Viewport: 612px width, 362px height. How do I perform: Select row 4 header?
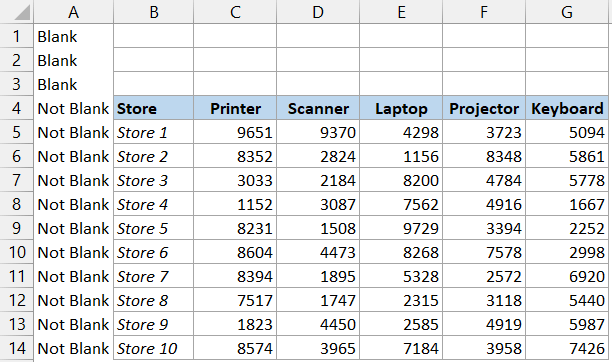(16, 108)
